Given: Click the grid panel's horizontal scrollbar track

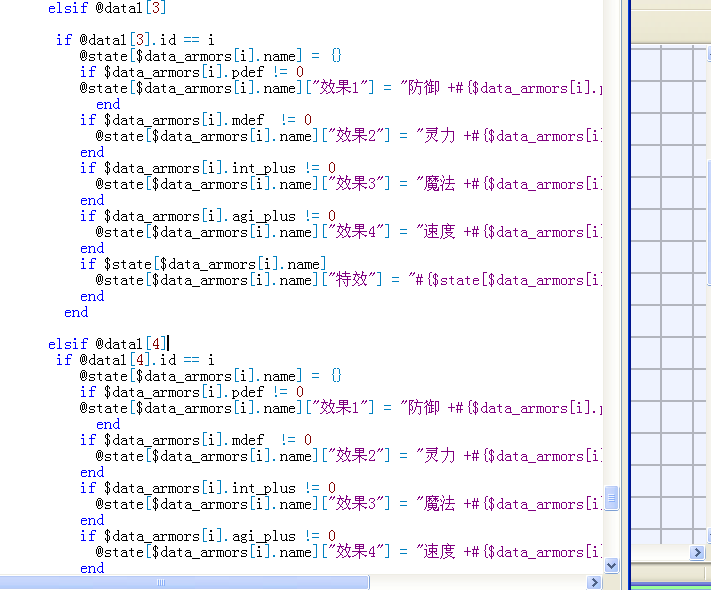Looking at the screenshot, I should pyautogui.click(x=660, y=552).
